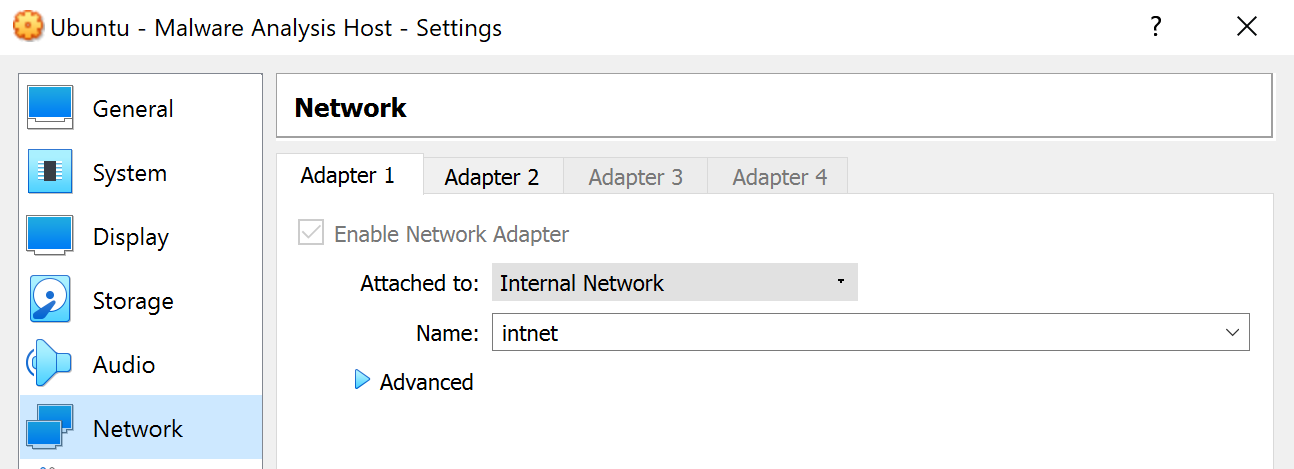Select the Storage settings label
This screenshot has width=1294, height=469.
tap(133, 301)
